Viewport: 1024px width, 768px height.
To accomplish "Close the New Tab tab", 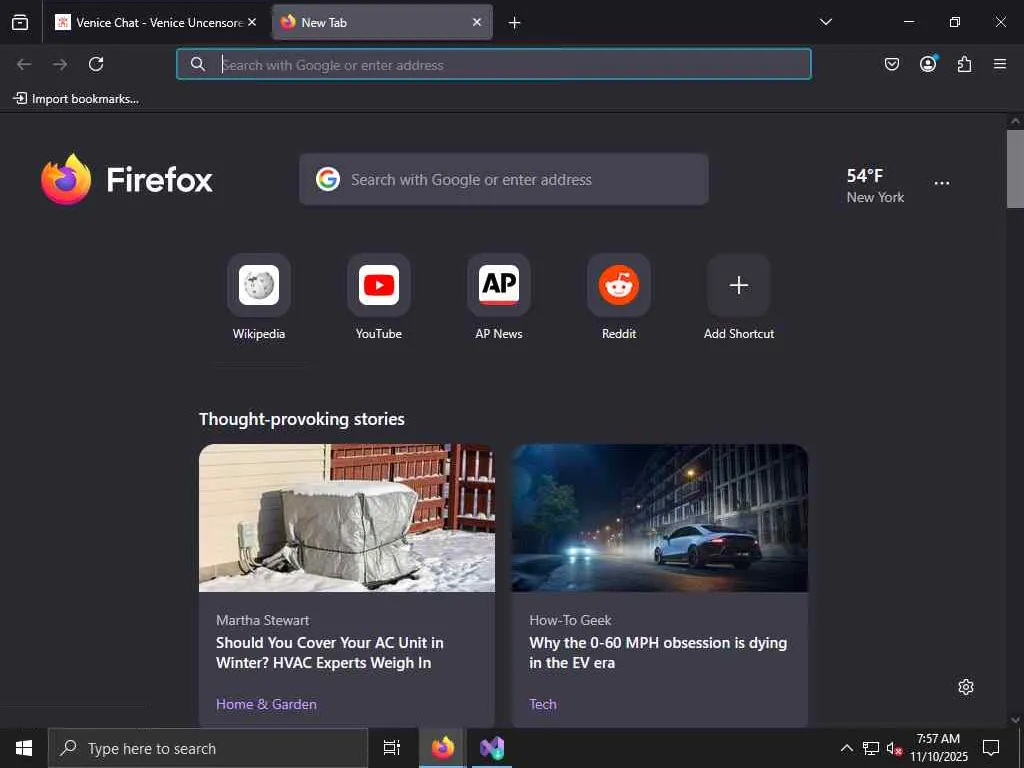I will point(477,22).
